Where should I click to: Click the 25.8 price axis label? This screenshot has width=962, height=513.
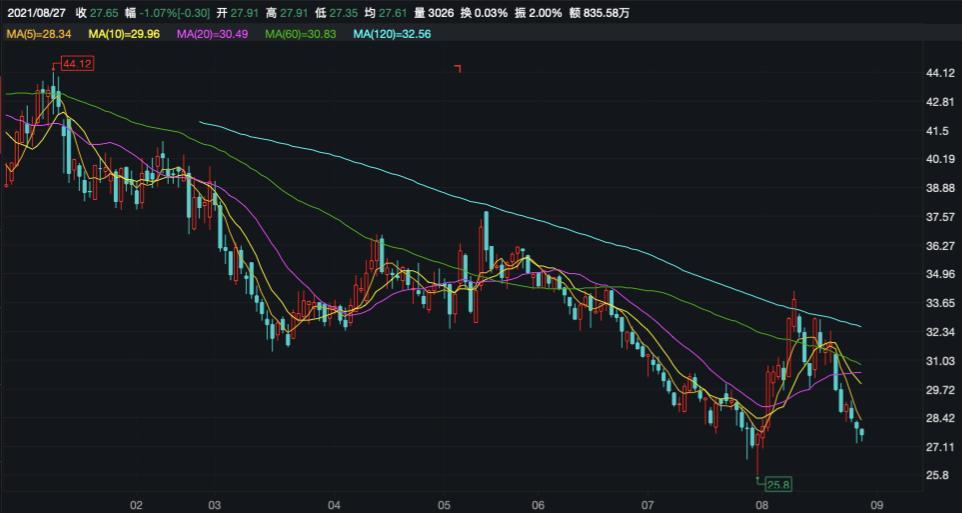pyautogui.click(x=937, y=476)
